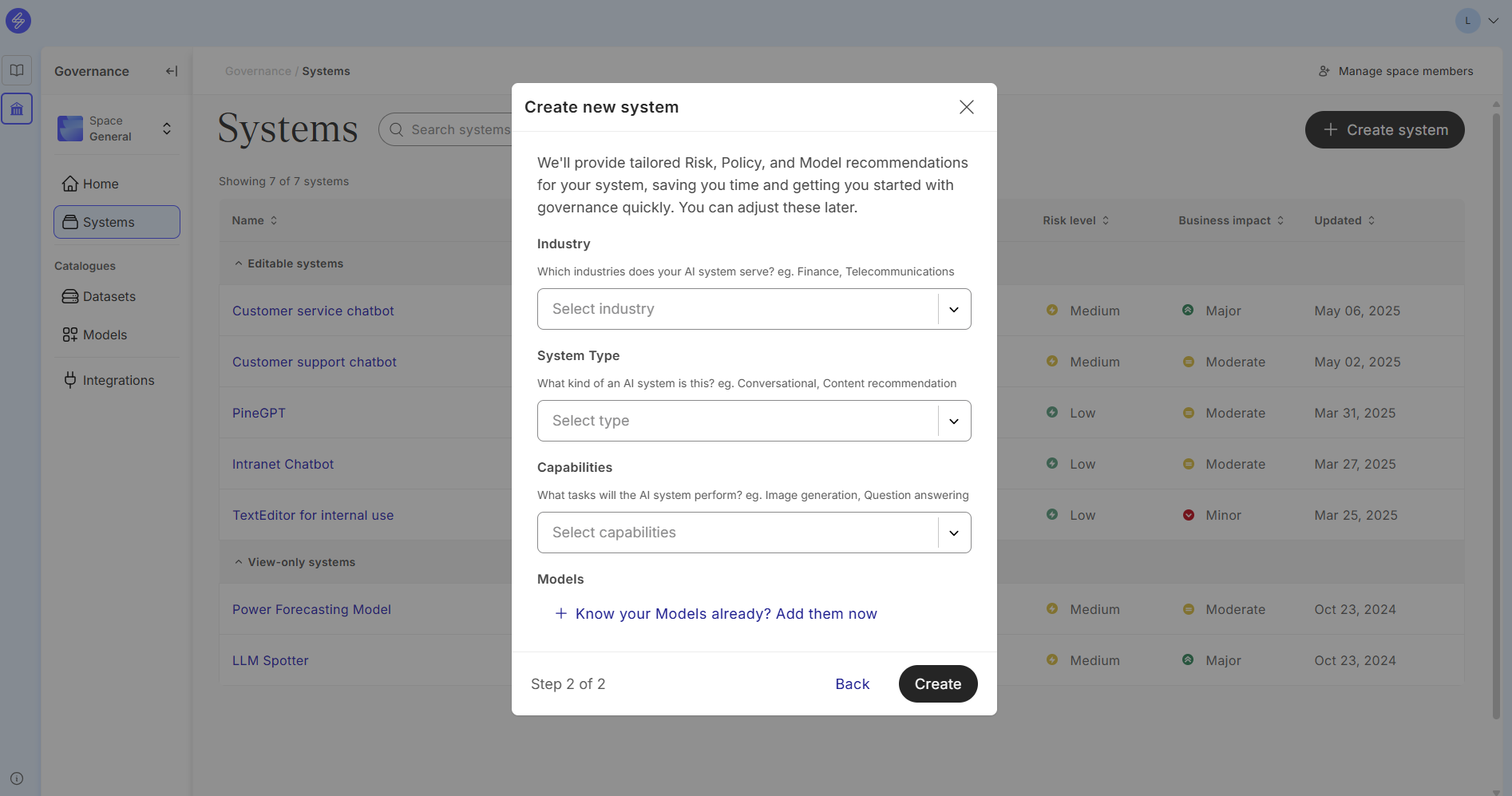Sort the table by Risk level

[x=1075, y=220]
